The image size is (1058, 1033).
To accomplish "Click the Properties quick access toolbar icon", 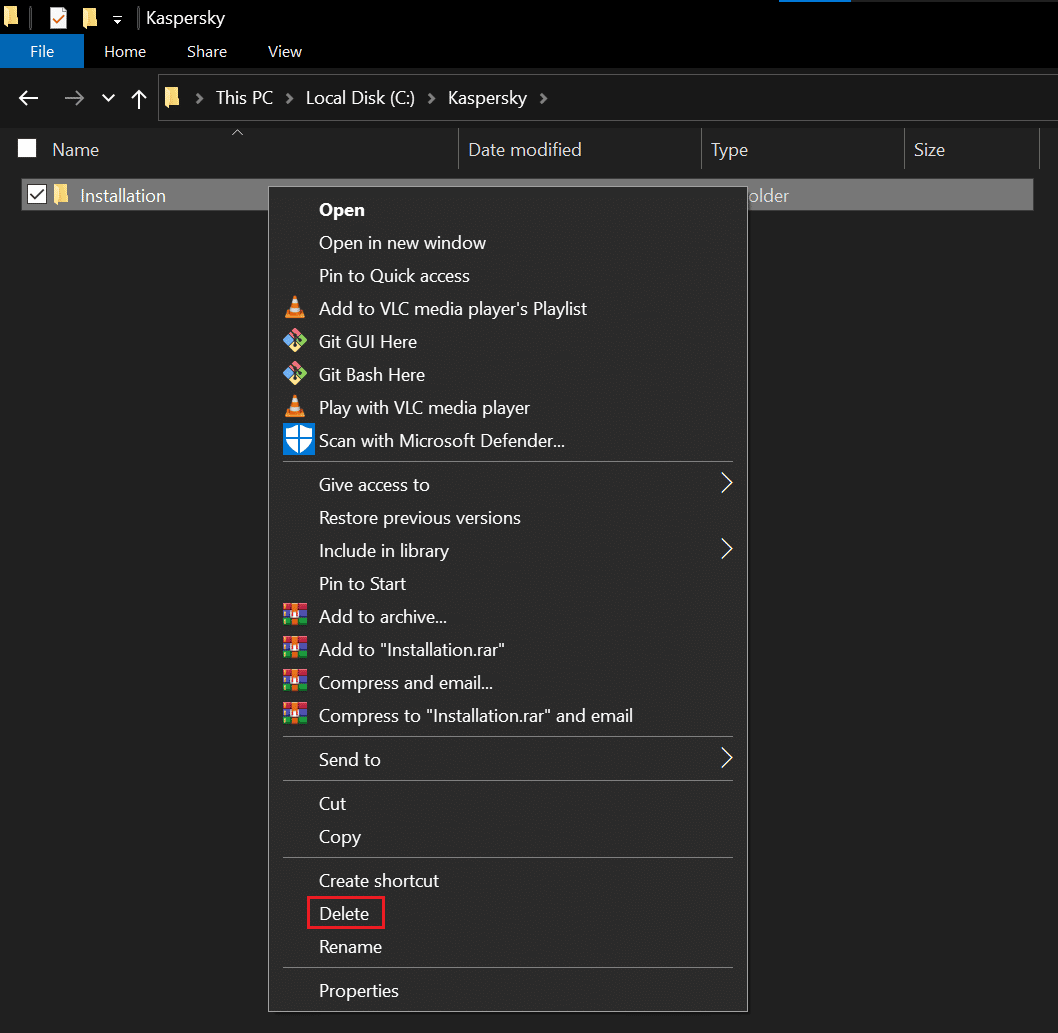I will tap(59, 18).
